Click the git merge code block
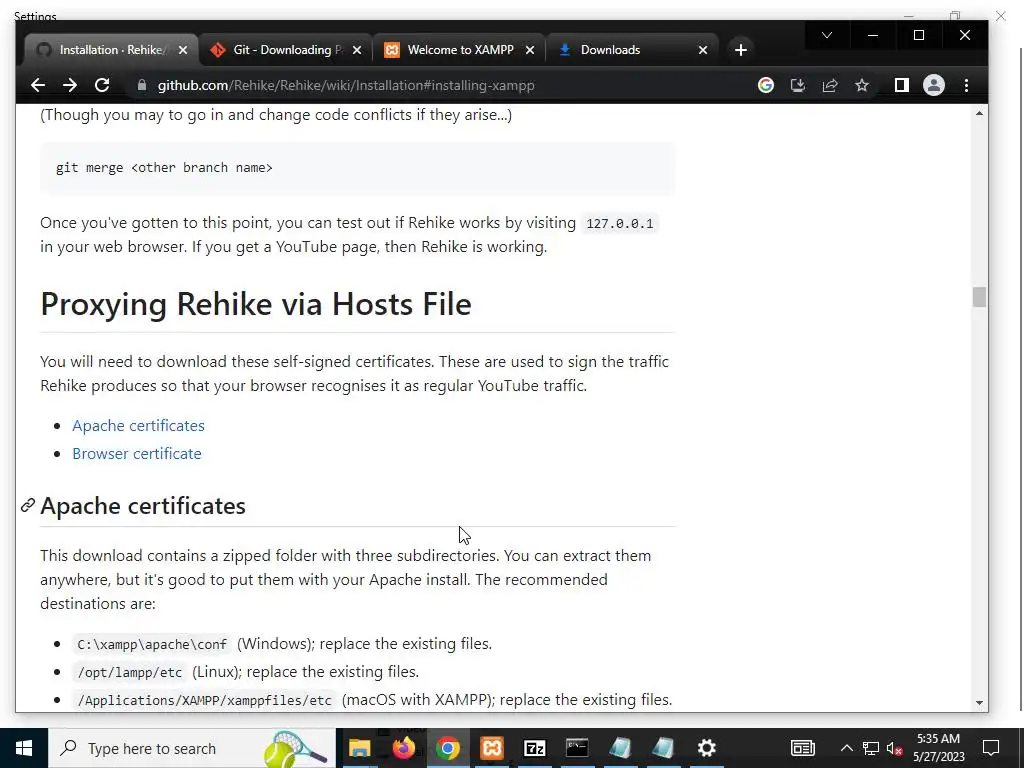 357,168
